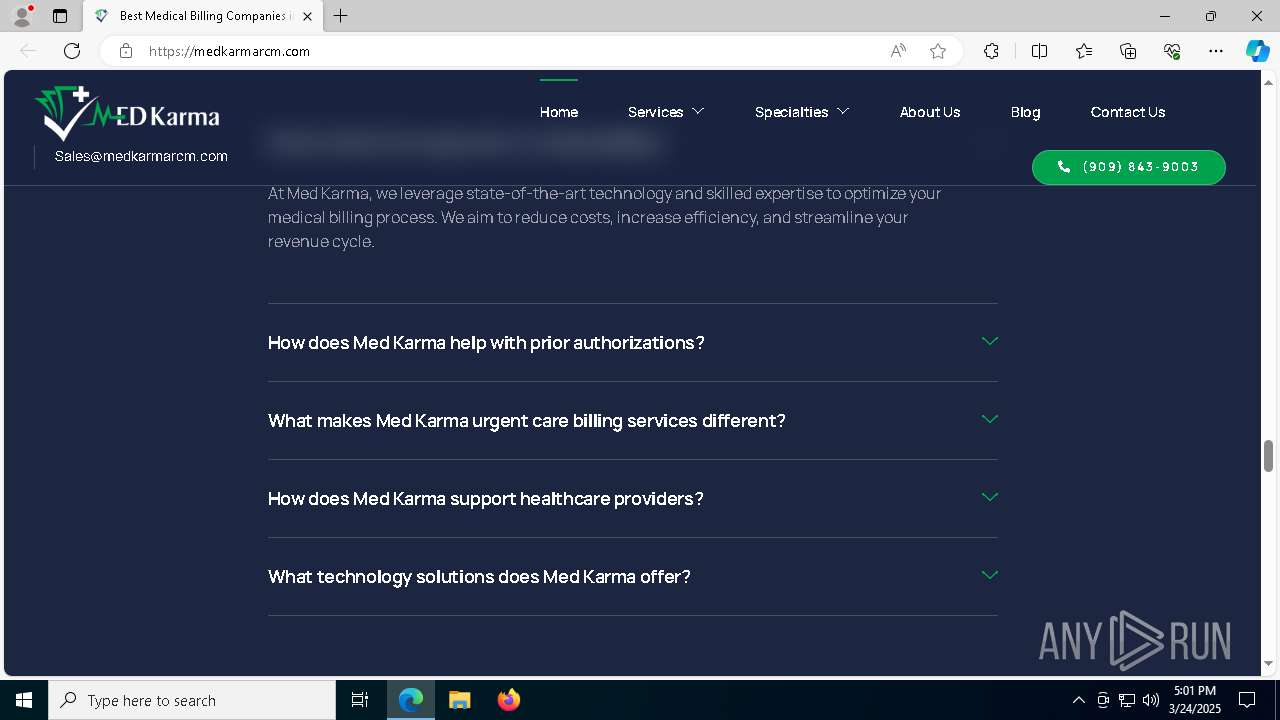Launch Firefox from the taskbar
Viewport: 1280px width, 720px height.
pos(509,700)
